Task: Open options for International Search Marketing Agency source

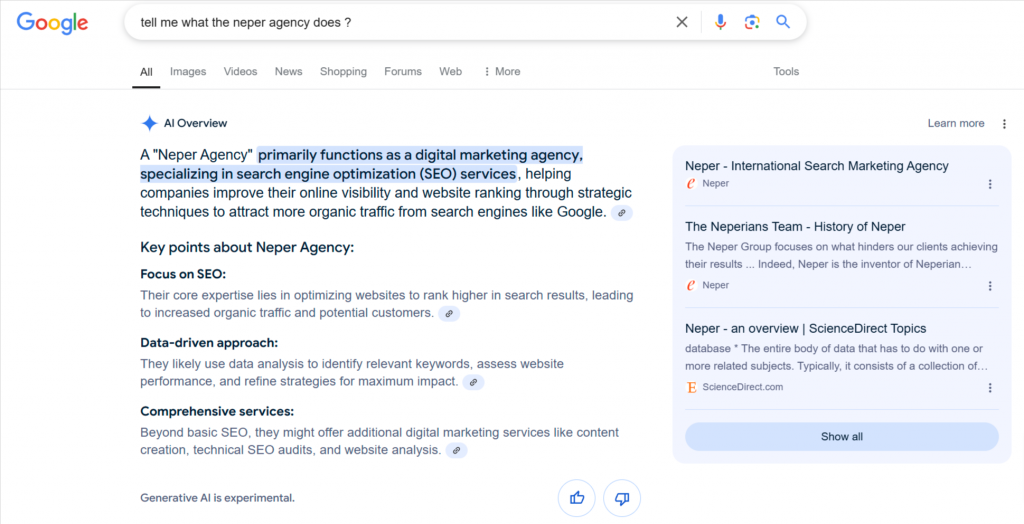Action: [x=990, y=184]
